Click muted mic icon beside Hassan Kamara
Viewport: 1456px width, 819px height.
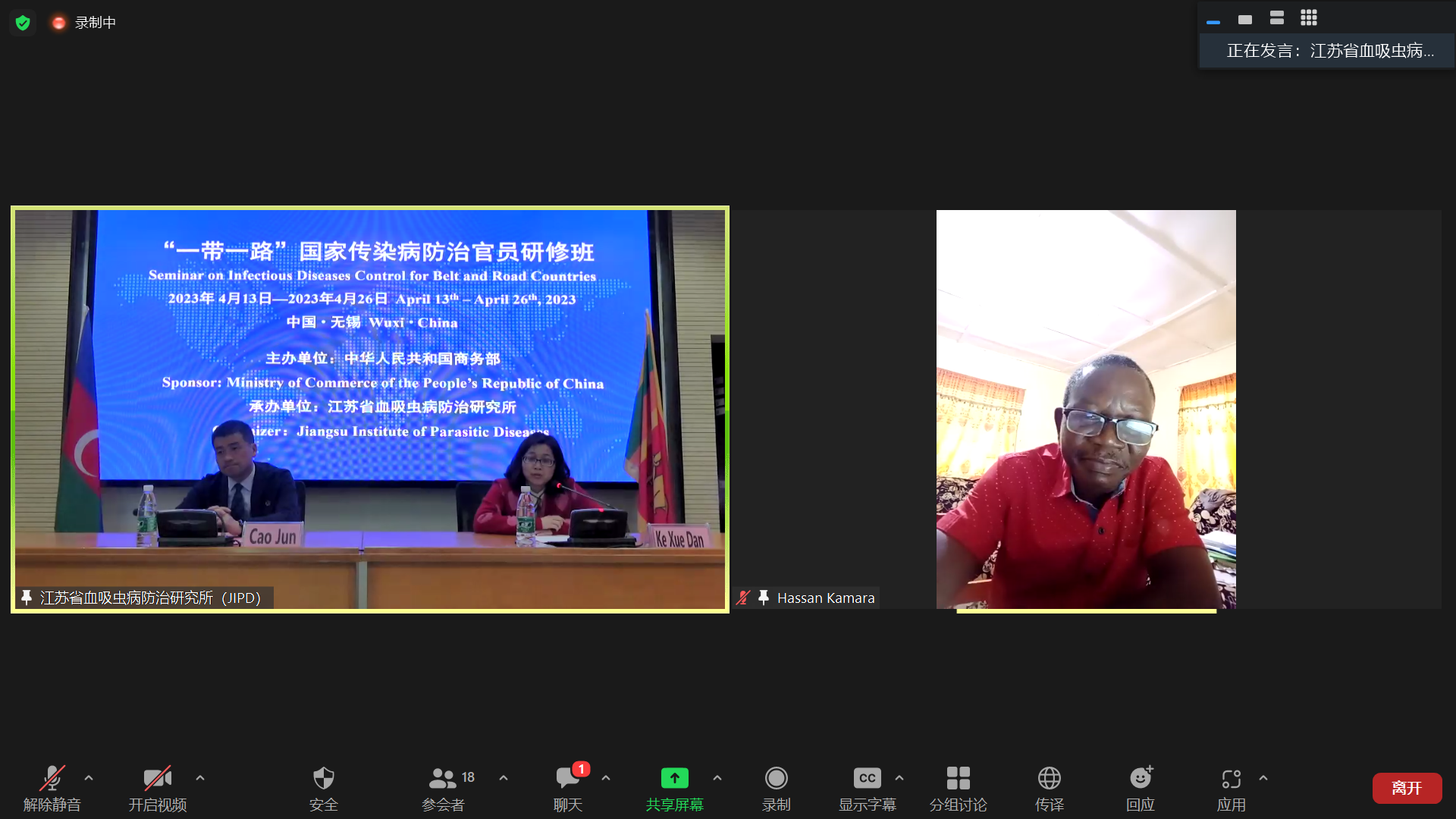tap(743, 598)
